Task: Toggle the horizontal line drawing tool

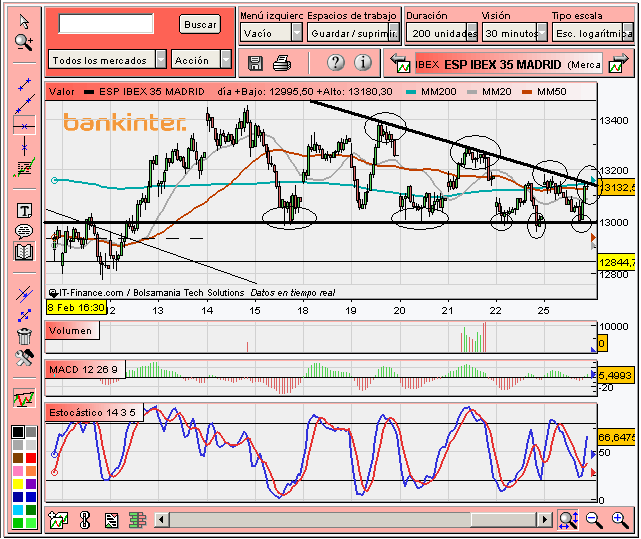Action: [24, 126]
